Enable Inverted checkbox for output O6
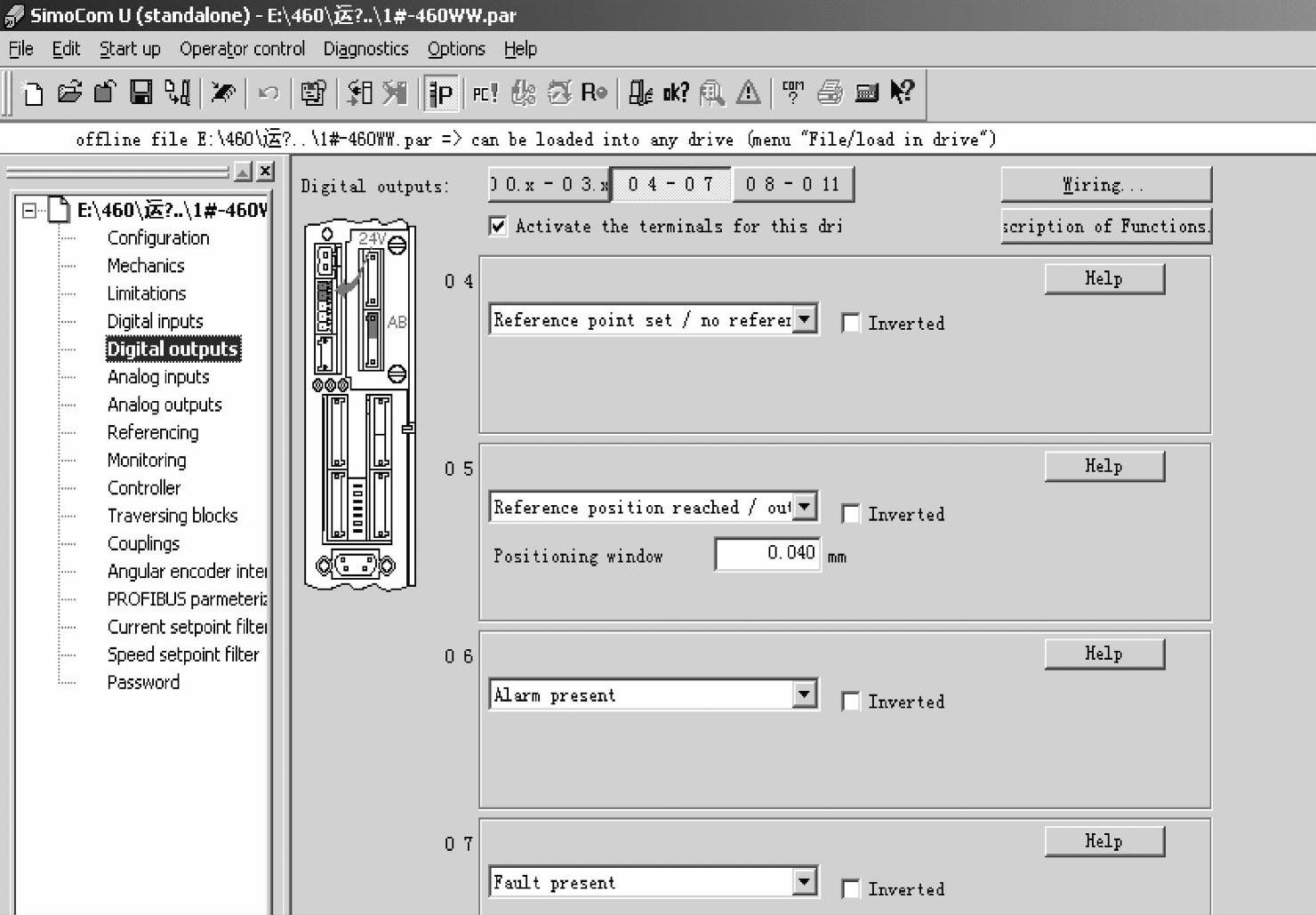The height and width of the screenshot is (915, 1316). click(851, 702)
